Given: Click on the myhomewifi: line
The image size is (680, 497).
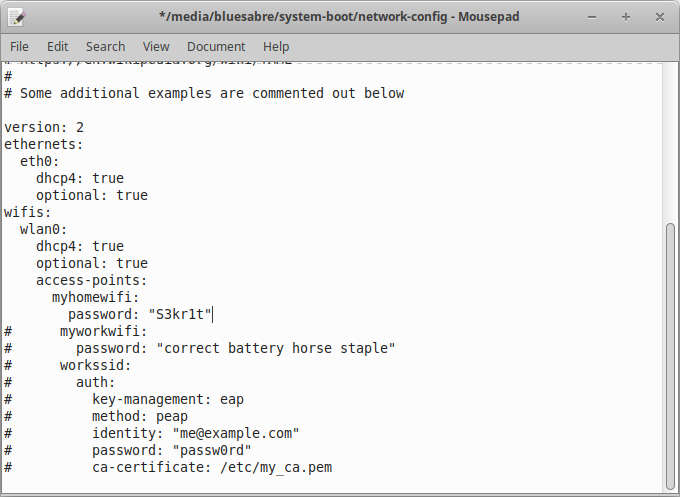Looking at the screenshot, I should 95,298.
